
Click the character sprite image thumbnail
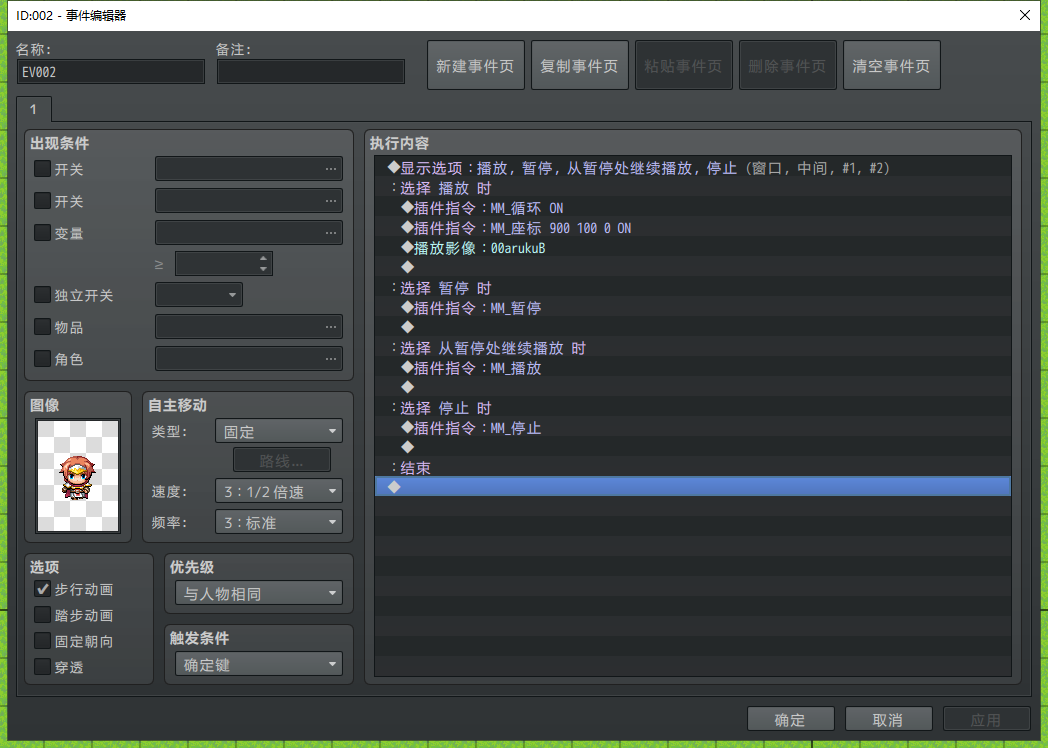click(x=78, y=476)
